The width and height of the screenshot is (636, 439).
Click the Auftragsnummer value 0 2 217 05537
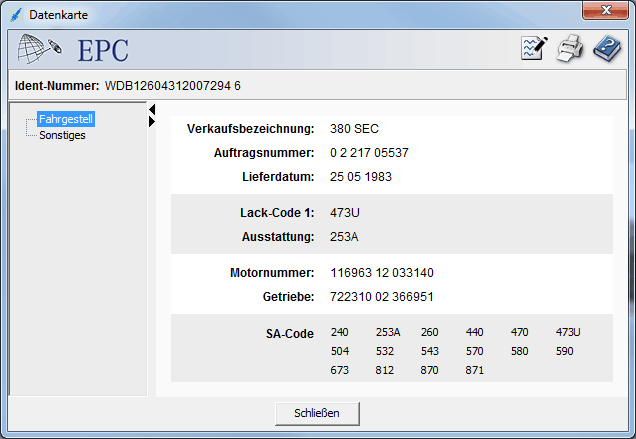tap(369, 153)
